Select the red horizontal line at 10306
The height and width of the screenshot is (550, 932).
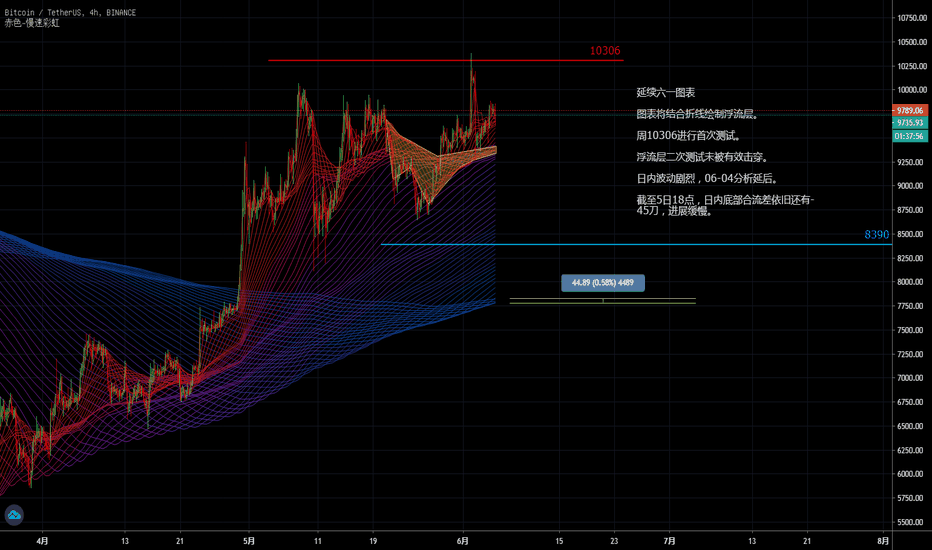coord(446,60)
